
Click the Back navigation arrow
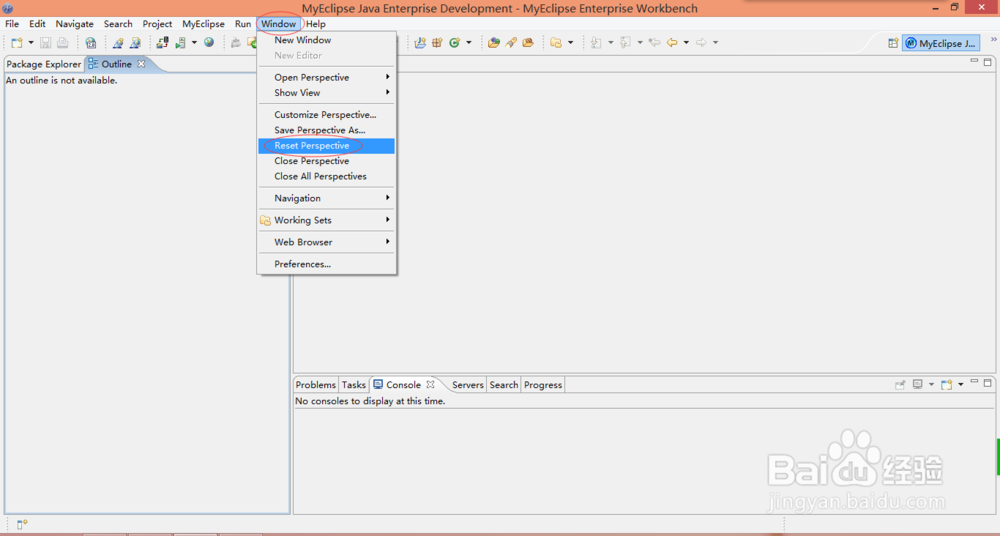click(672, 43)
